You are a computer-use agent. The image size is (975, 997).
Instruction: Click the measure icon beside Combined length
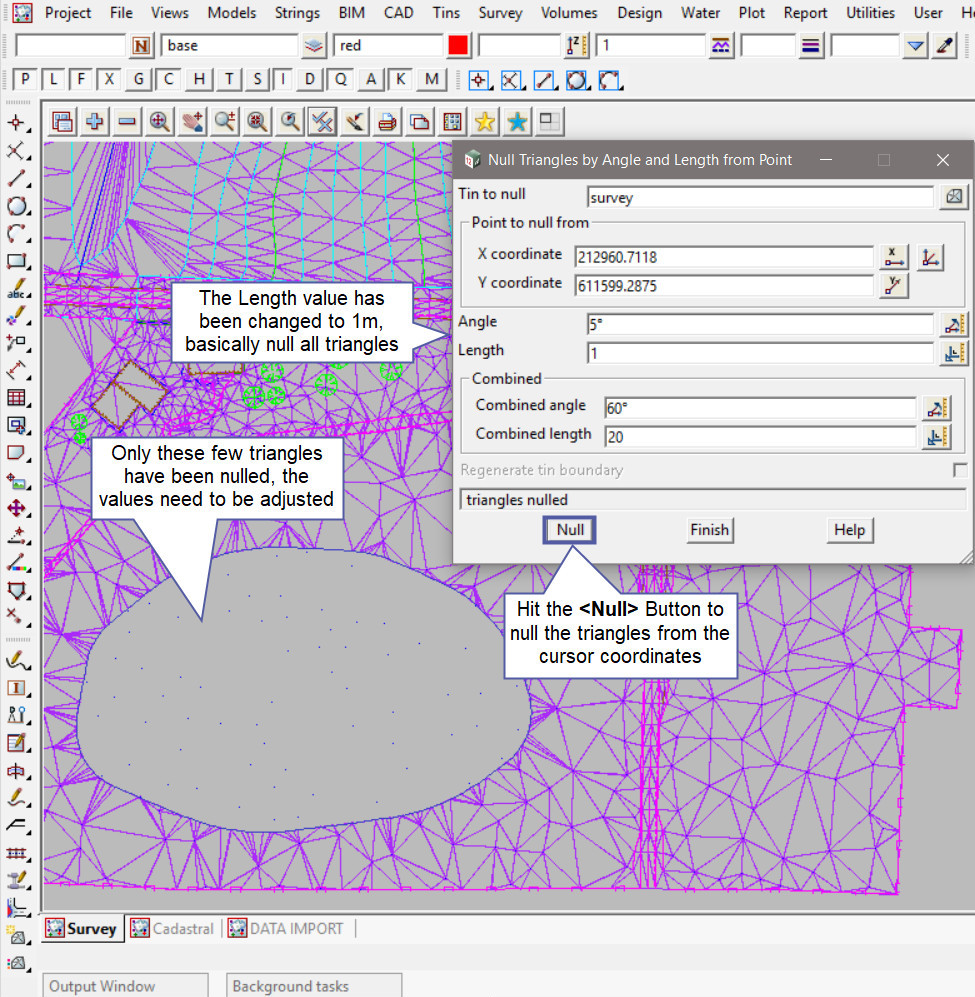click(x=937, y=436)
